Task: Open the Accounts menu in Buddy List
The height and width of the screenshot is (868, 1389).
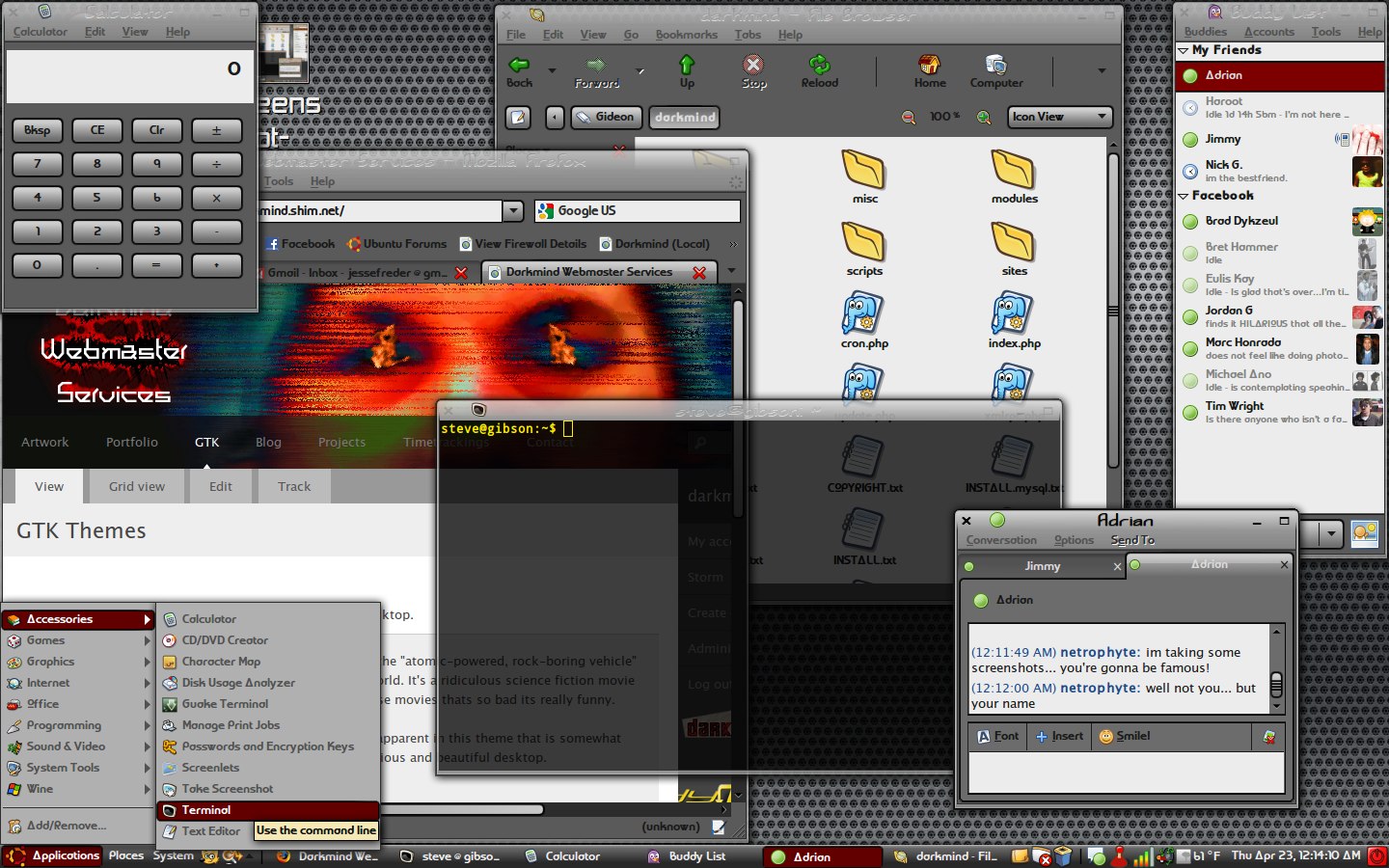Action: (1268, 32)
